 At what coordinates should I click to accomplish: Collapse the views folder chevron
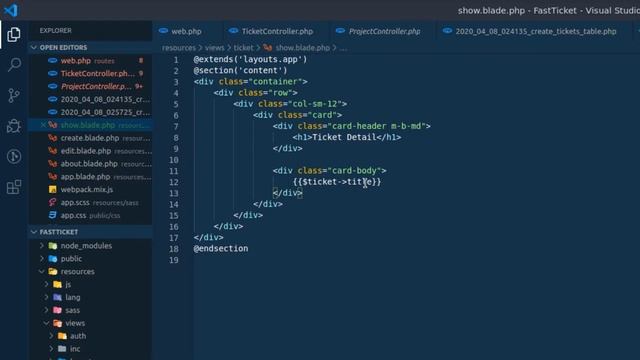[x=47, y=323]
